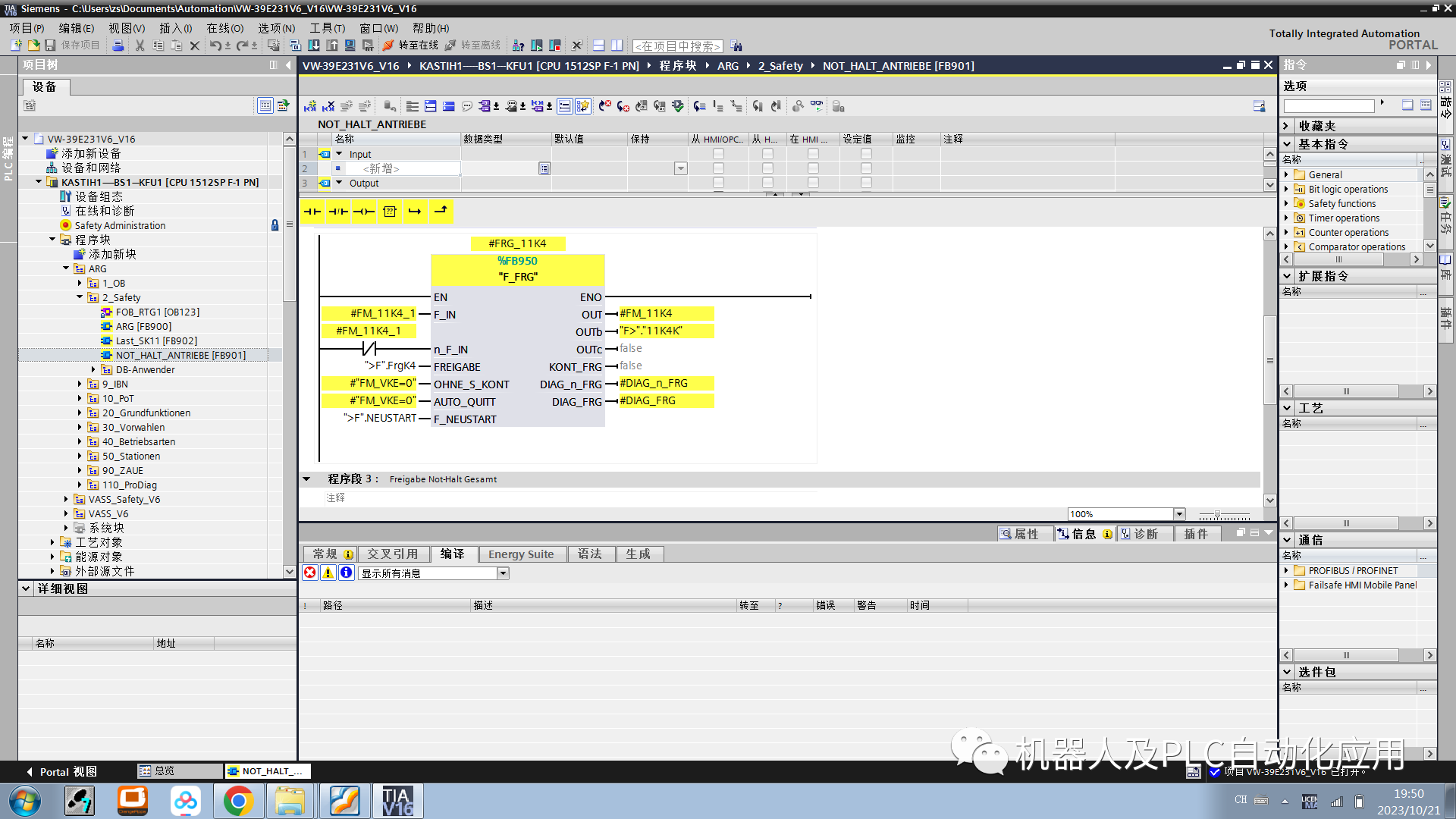Collapse the 2_Safety folder
This screenshot has height=819, width=1456.
pos(80,297)
